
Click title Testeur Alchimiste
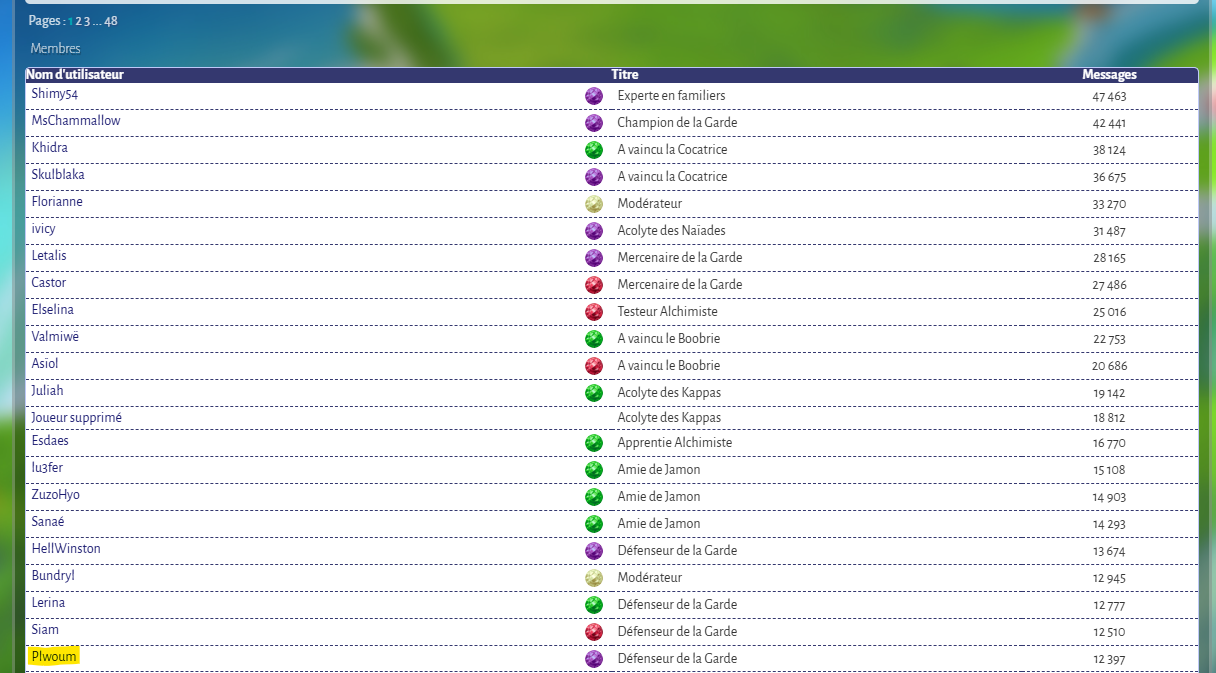[667, 312]
